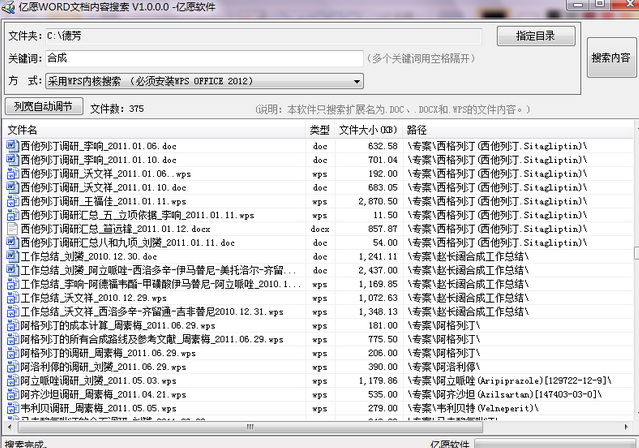
Task: Select file 阿格列汀的成本计算_周素梅_2011.06.29.wps
Action: [118, 326]
